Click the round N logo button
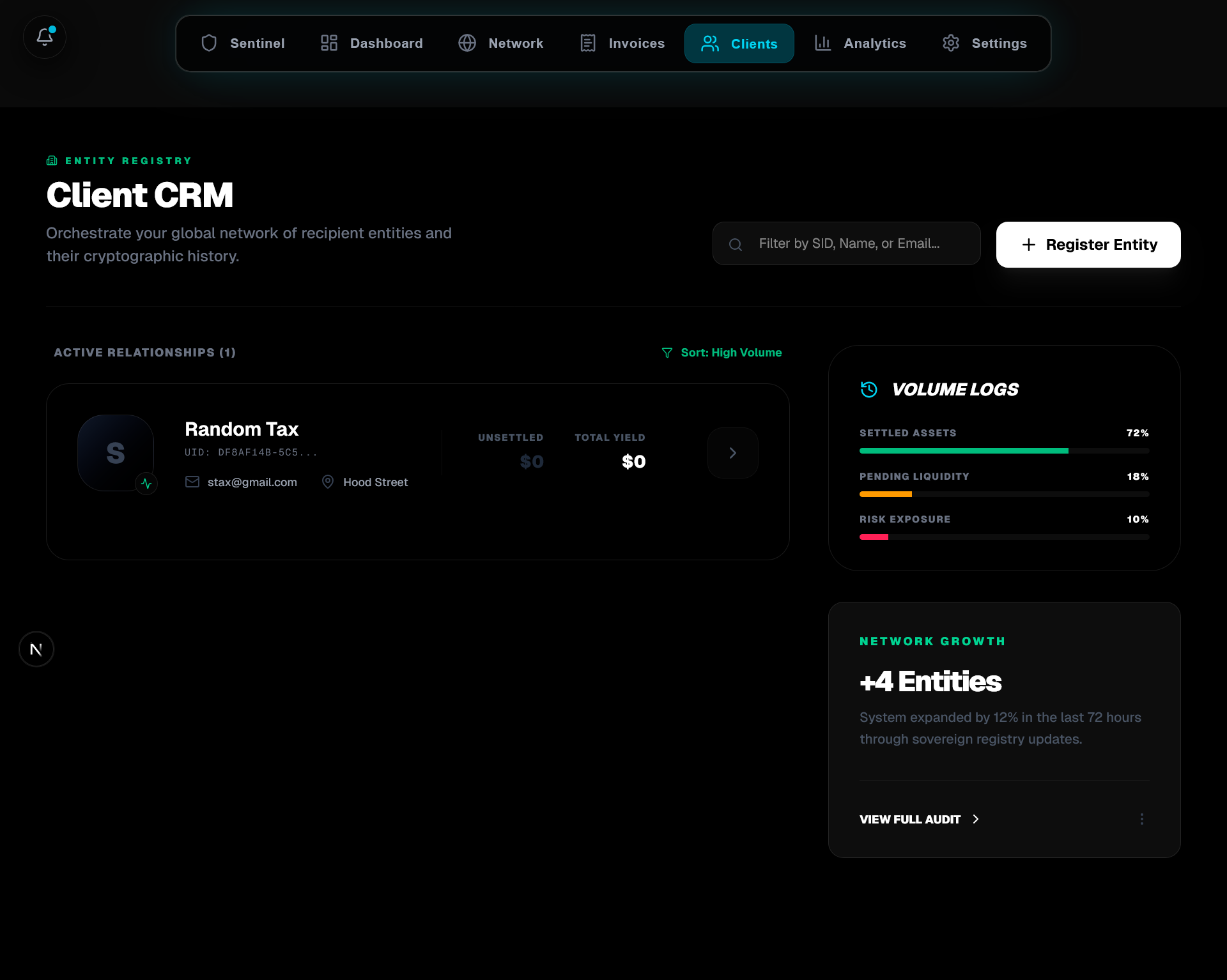The height and width of the screenshot is (980, 1227). coord(36,649)
